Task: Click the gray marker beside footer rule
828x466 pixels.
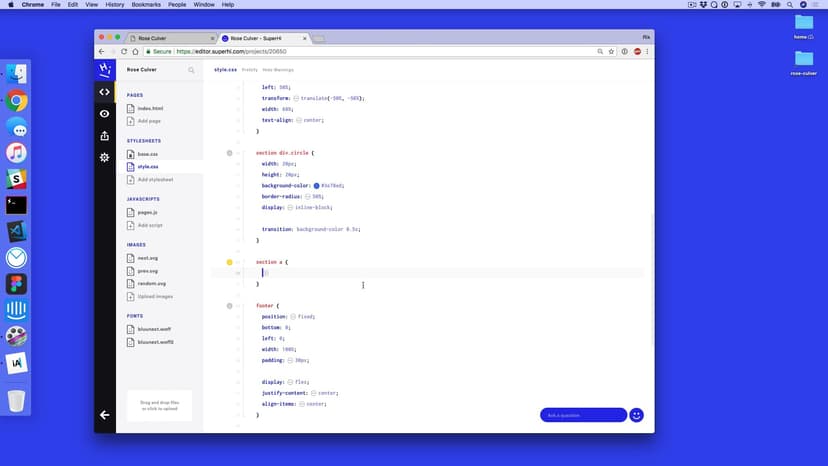Action: click(x=229, y=305)
